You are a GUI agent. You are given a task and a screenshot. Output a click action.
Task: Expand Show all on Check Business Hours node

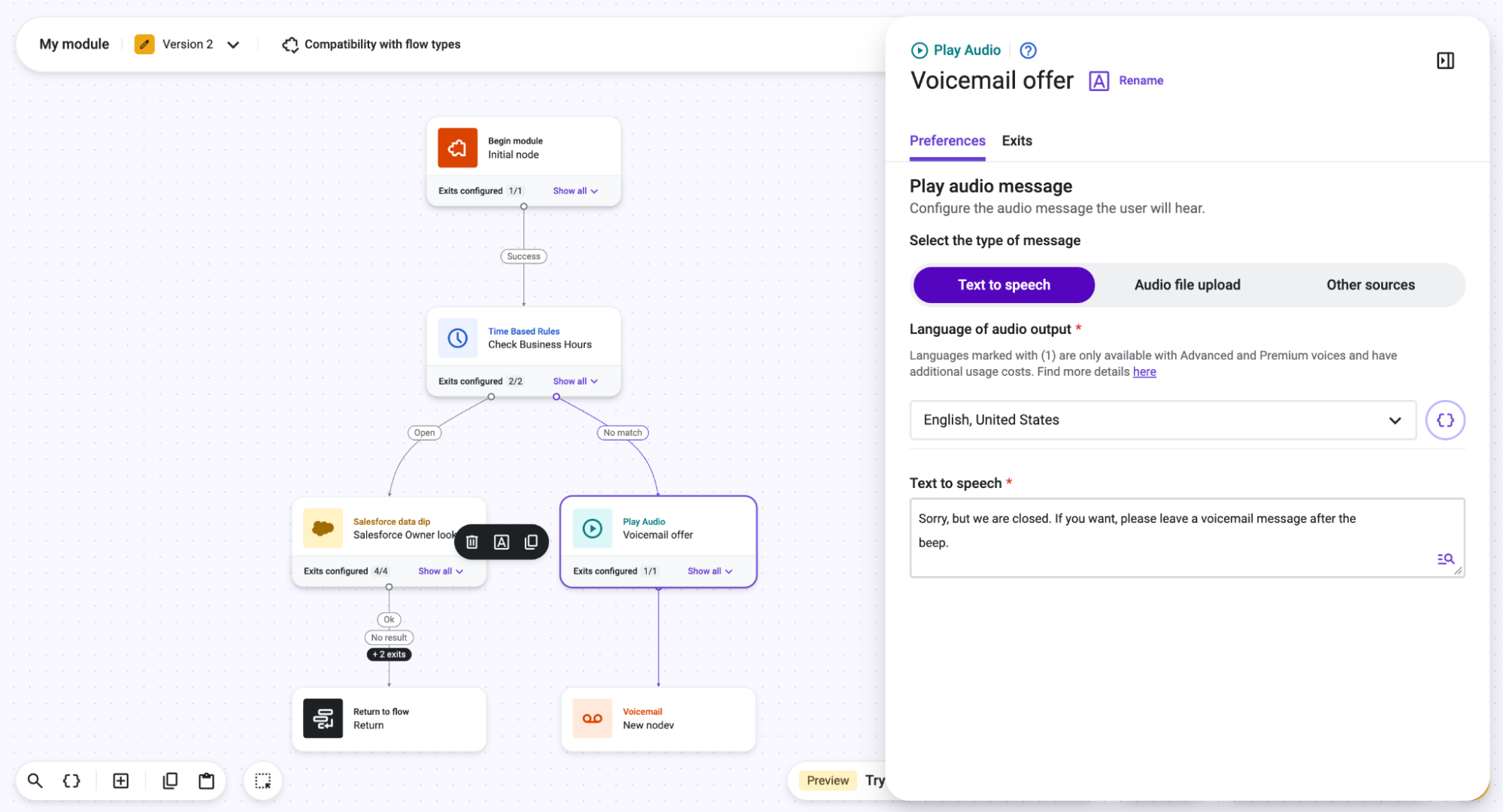575,381
